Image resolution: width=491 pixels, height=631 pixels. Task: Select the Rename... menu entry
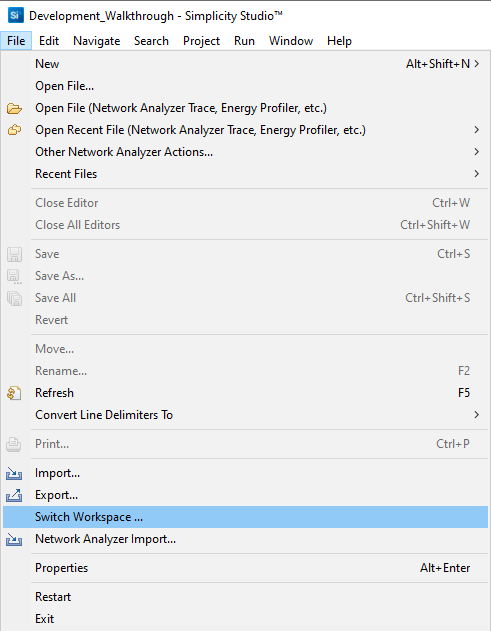[246, 371]
